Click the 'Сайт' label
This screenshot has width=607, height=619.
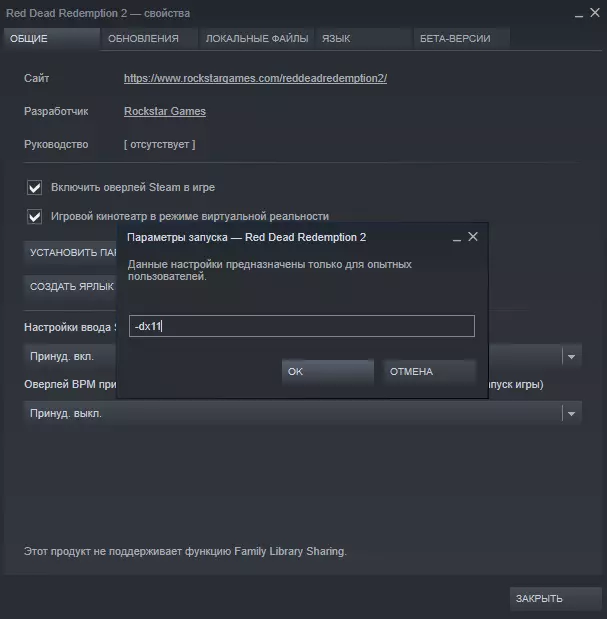[x=36, y=78]
